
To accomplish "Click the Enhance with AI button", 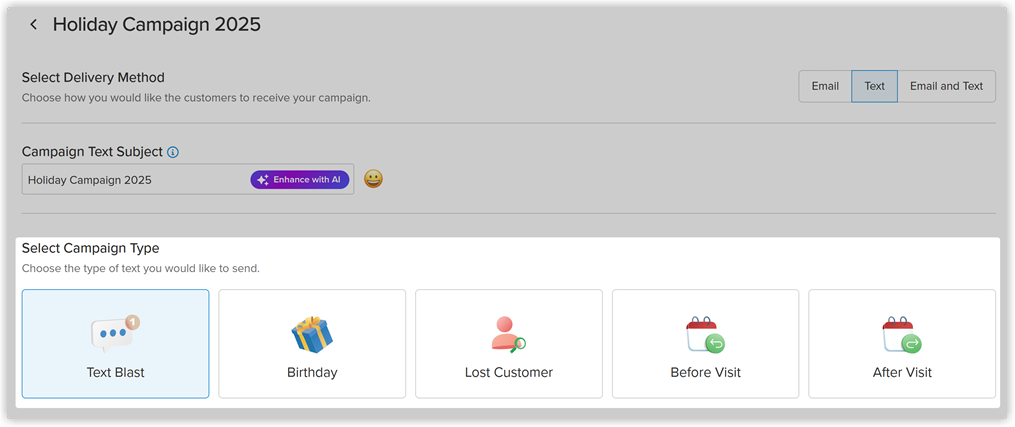I will coord(300,180).
